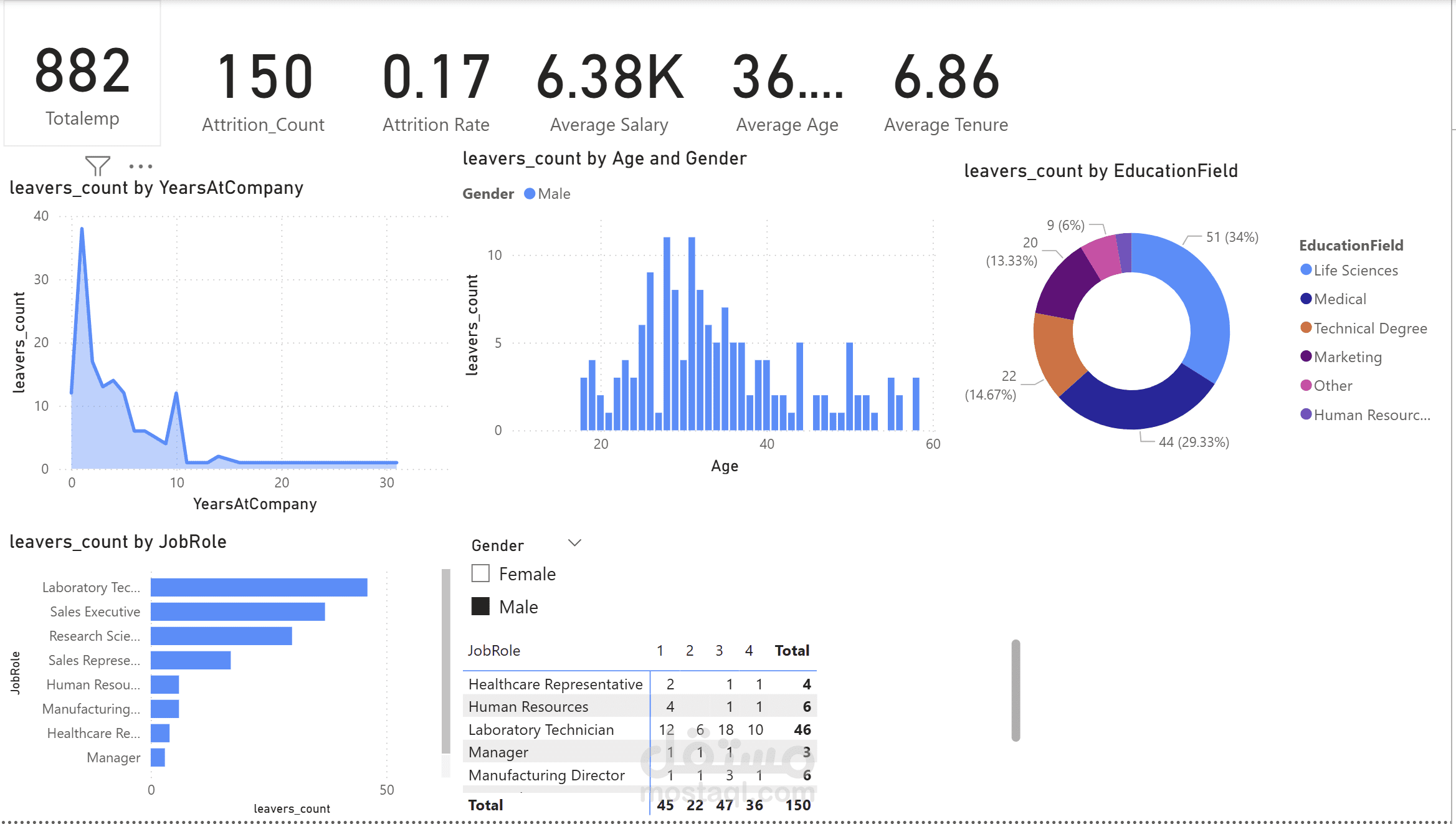Click the Marketing legend dot
Viewport: 1456px width, 824px height.
click(1306, 357)
